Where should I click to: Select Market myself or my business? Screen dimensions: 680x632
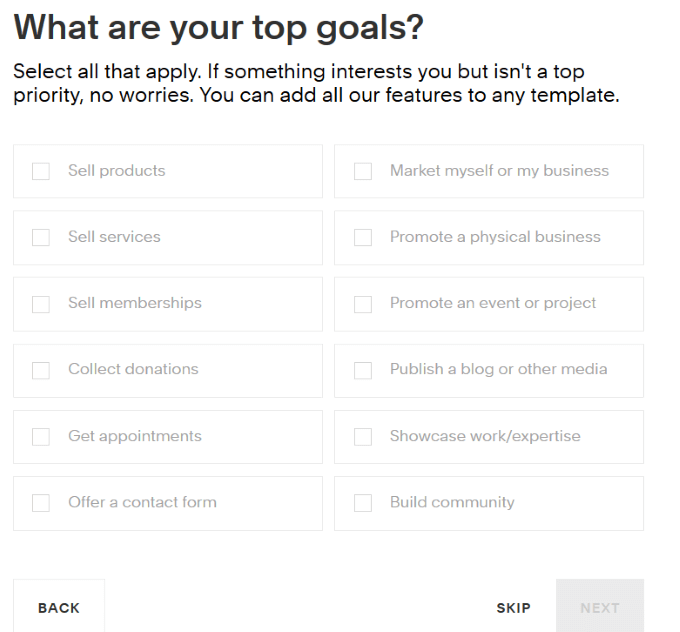pos(363,171)
